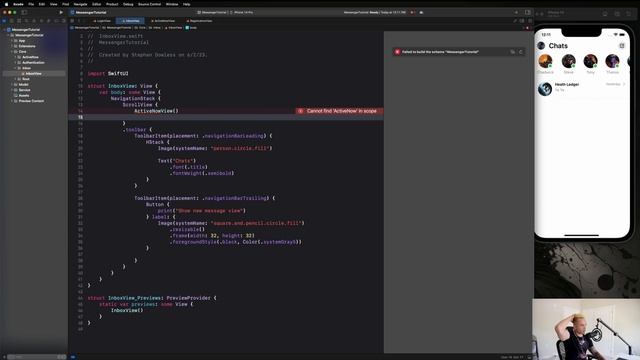Viewport: 640px width, 360px height.
Task: Switch to the LoginView editor tab
Action: [x=102, y=20]
